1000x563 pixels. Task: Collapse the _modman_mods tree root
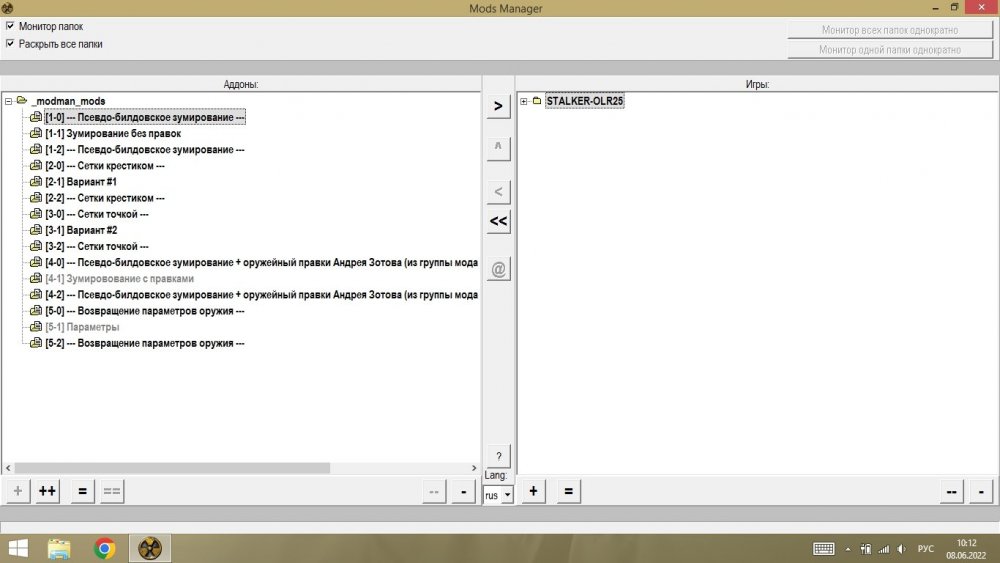pyautogui.click(x=8, y=101)
